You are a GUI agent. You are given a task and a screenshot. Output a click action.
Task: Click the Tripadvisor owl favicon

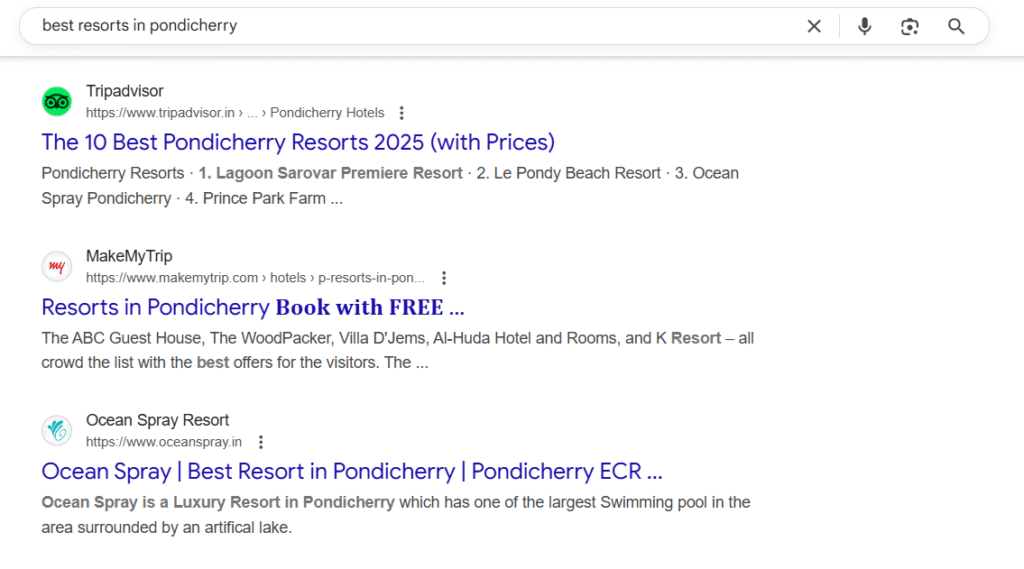pyautogui.click(x=57, y=101)
